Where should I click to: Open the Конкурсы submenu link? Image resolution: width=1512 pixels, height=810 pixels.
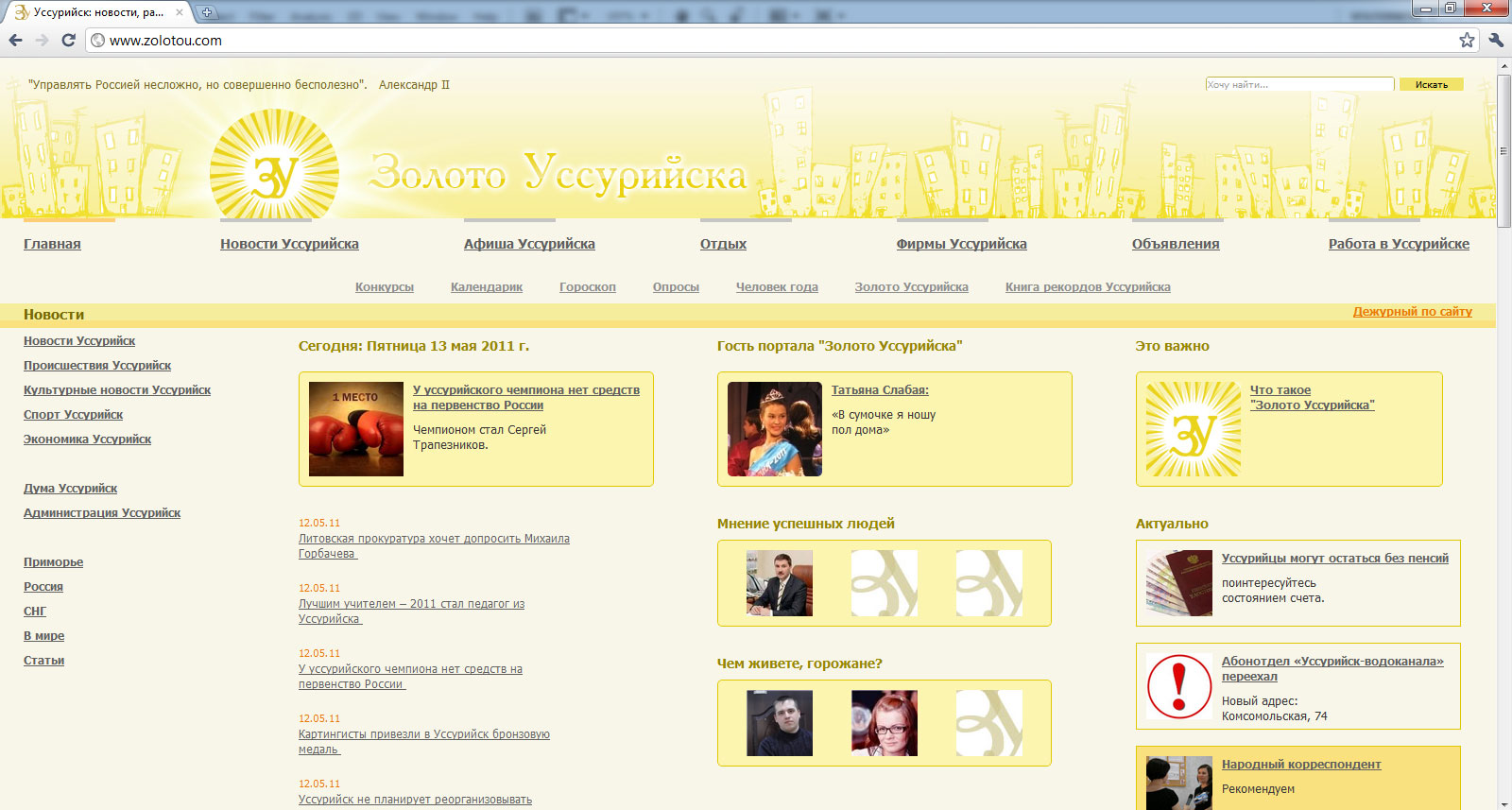tap(385, 287)
